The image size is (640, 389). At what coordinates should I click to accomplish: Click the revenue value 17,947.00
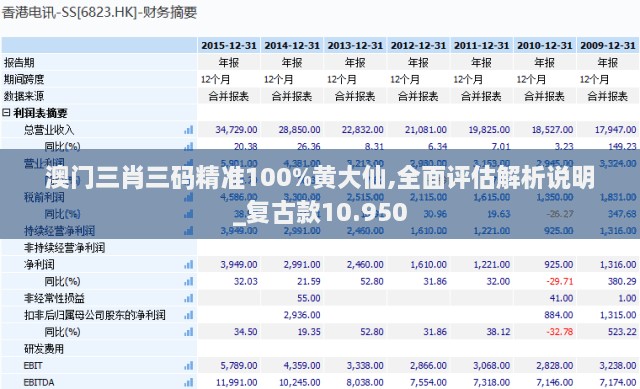(616, 130)
